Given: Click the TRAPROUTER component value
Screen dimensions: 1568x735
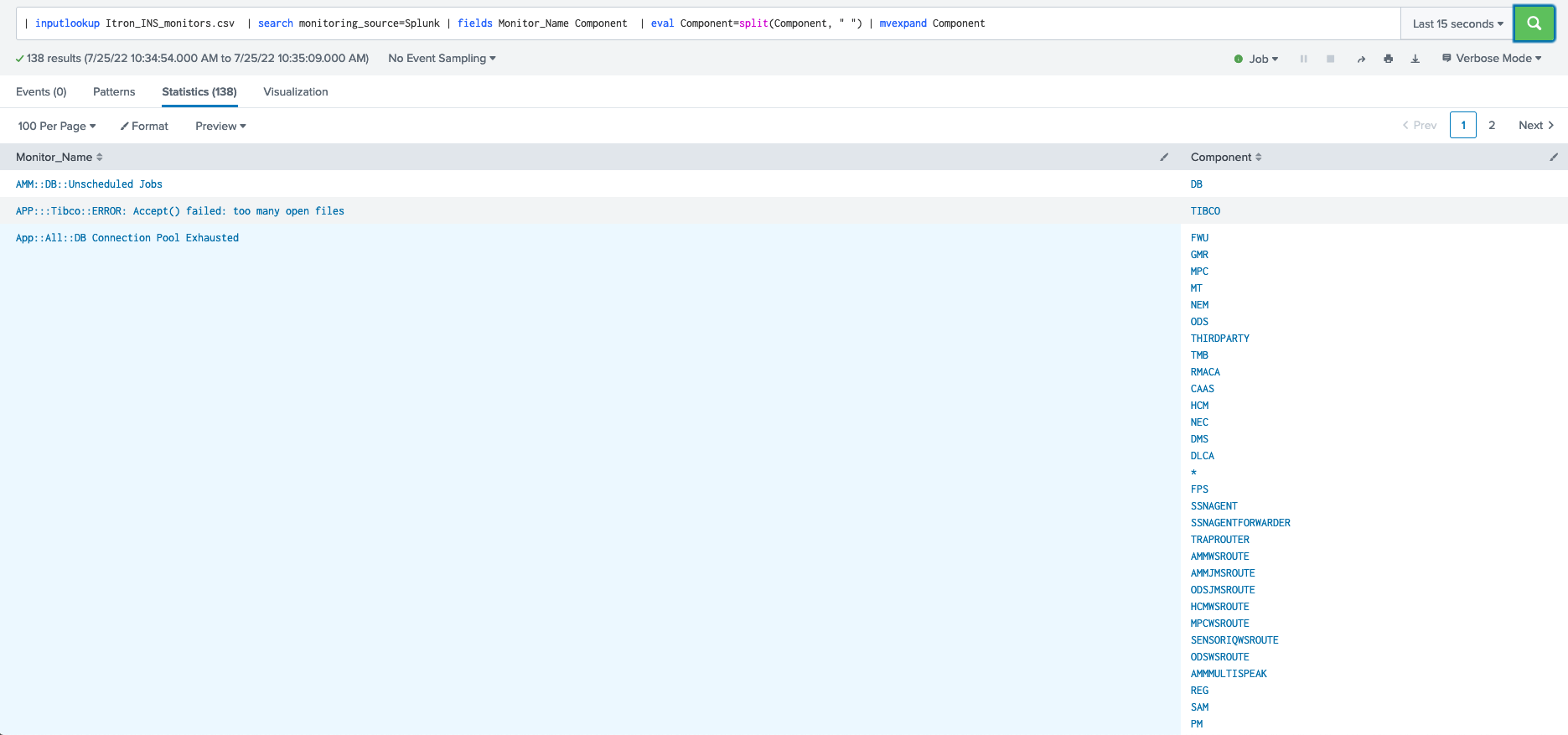Looking at the screenshot, I should [1220, 539].
